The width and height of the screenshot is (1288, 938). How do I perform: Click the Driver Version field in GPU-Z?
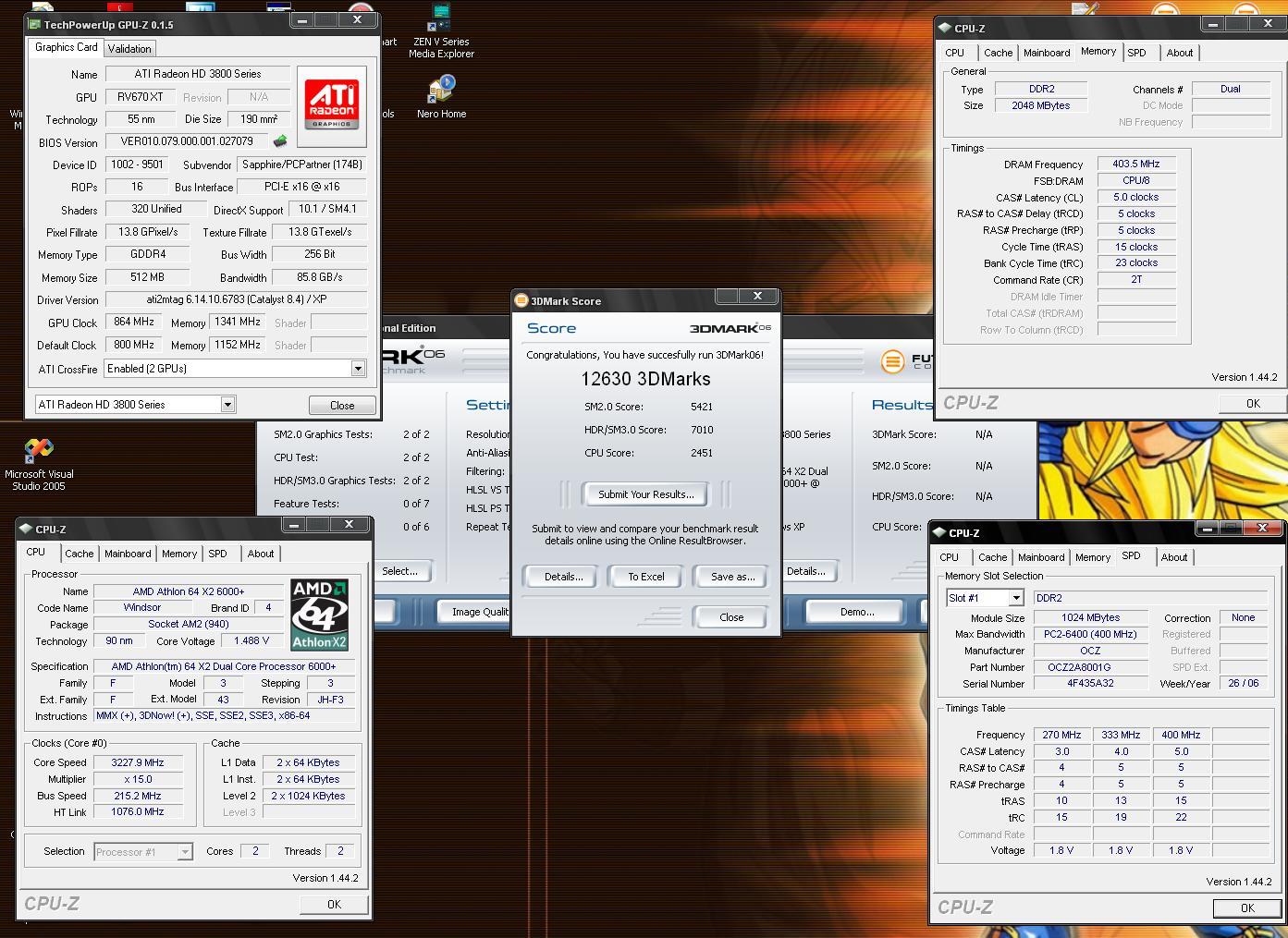(x=236, y=299)
